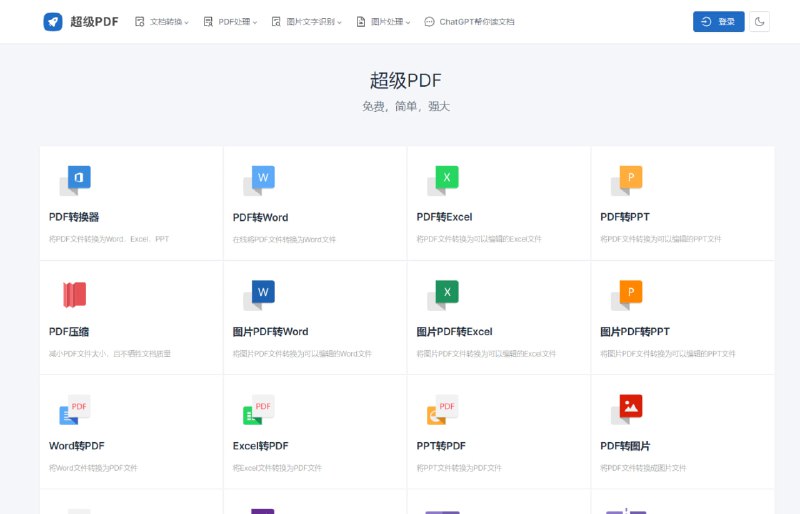This screenshot has width=800, height=514.
Task: Expand the 图片处理 menu
Action: click(383, 22)
